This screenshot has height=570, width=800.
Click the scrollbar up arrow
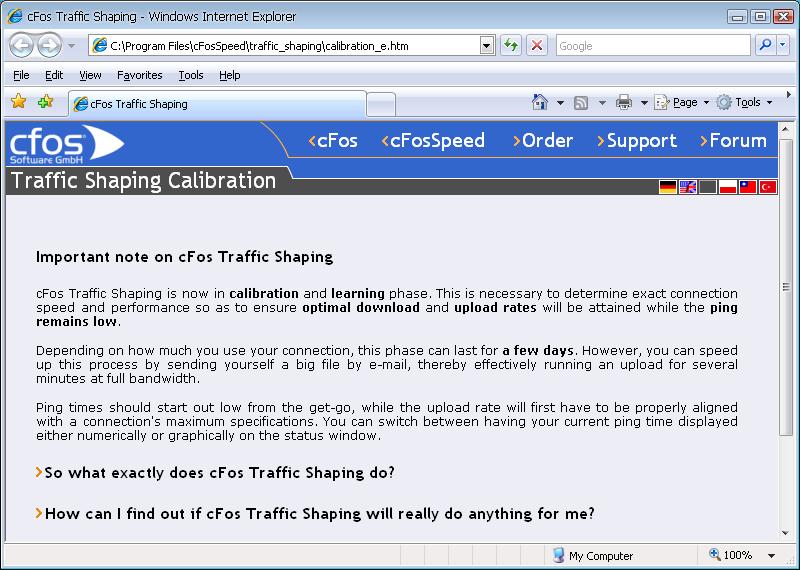[786, 130]
